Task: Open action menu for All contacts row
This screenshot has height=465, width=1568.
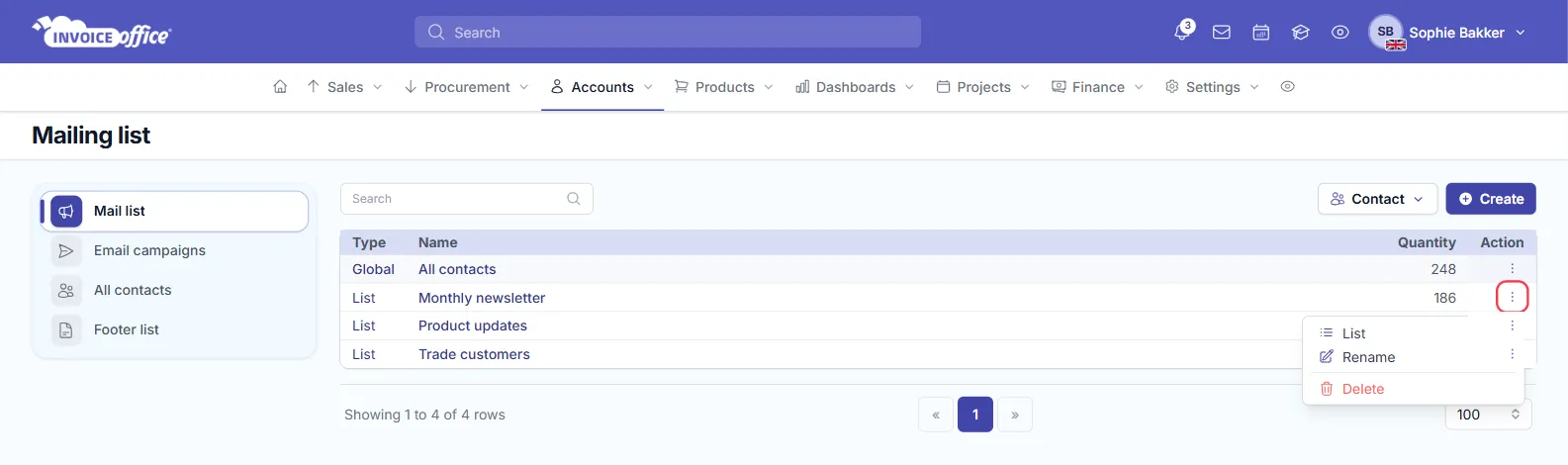Action: [x=1512, y=269]
